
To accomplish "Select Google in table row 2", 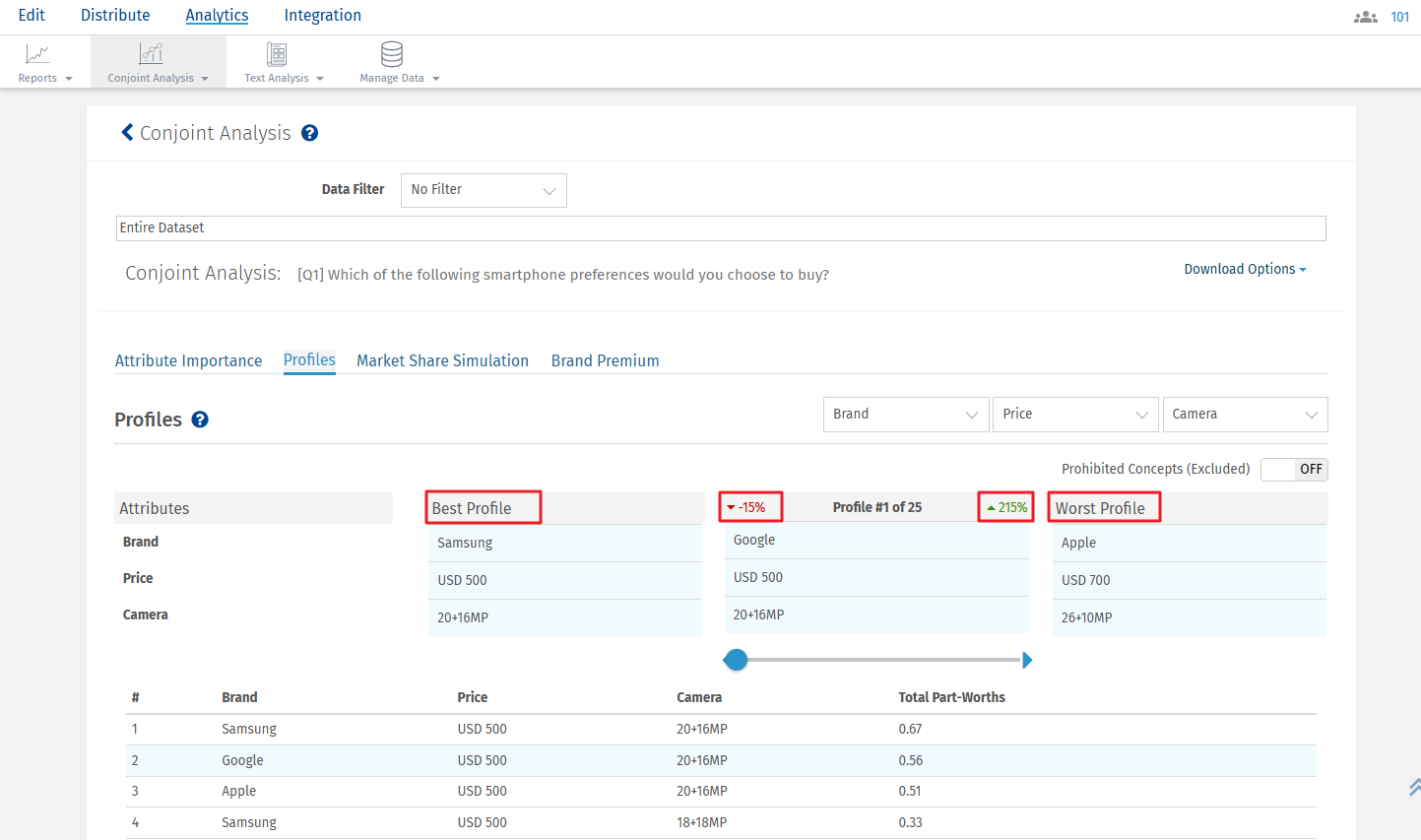I will coord(242,760).
